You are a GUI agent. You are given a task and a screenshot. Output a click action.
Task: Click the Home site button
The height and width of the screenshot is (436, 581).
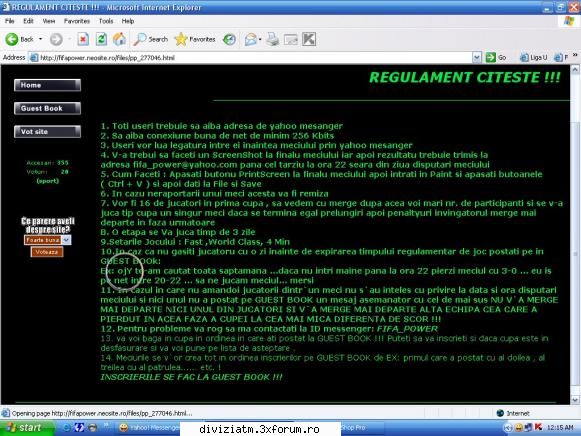point(47,85)
